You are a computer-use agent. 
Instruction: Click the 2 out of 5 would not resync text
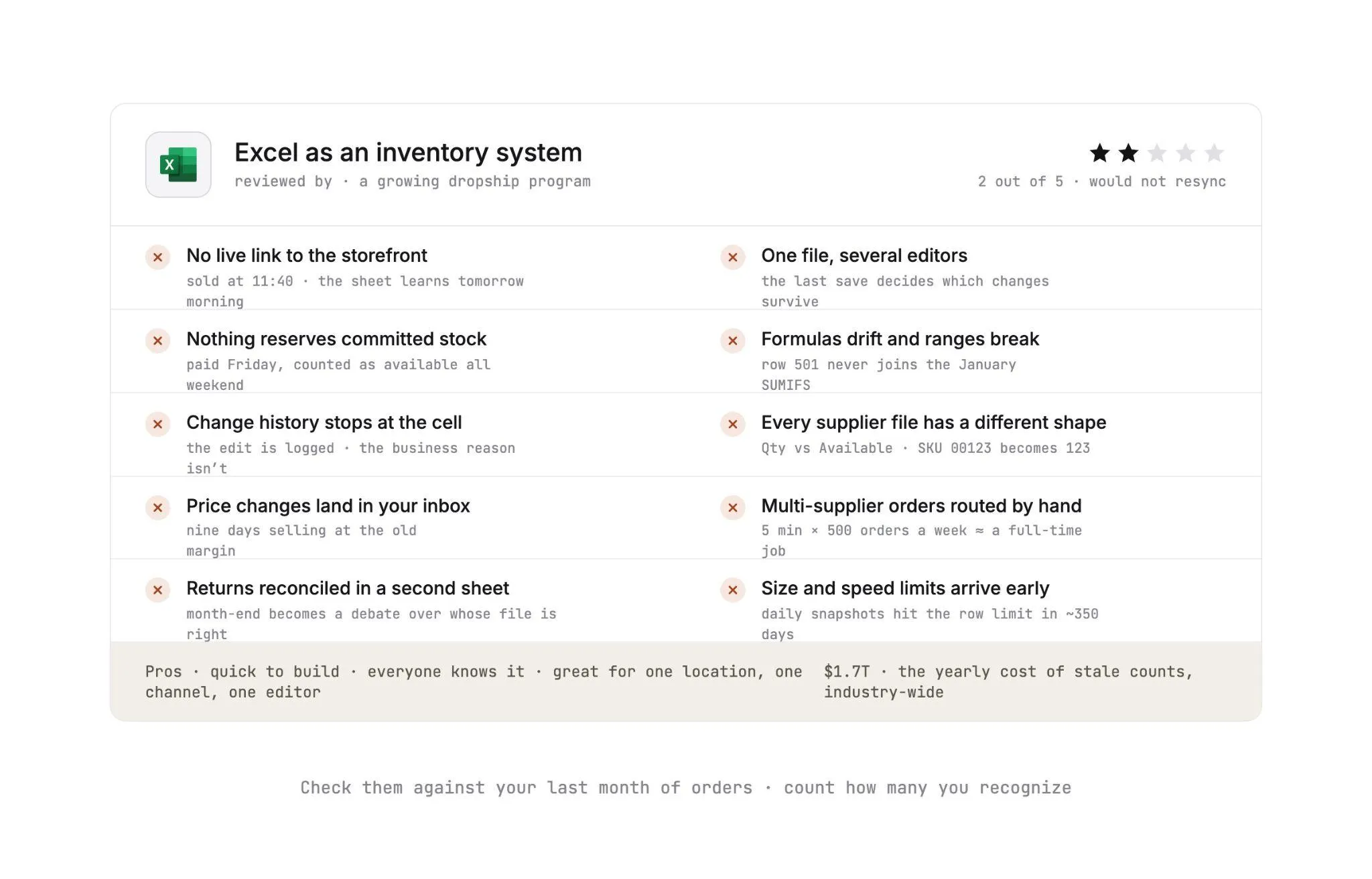tap(1102, 182)
